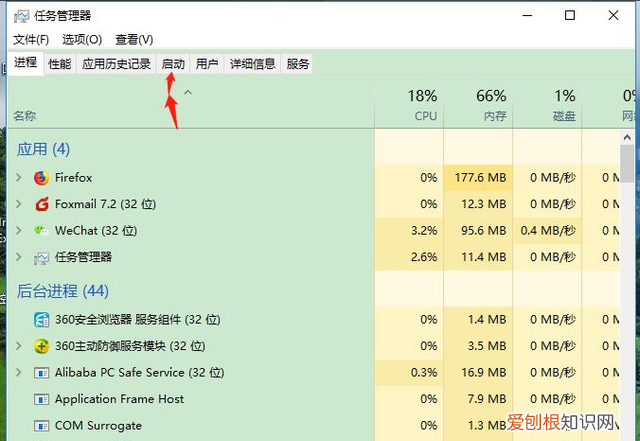This screenshot has height=441, width=640.
Task: Expand the Foxmail 7.2 process group
Action: click(18, 204)
